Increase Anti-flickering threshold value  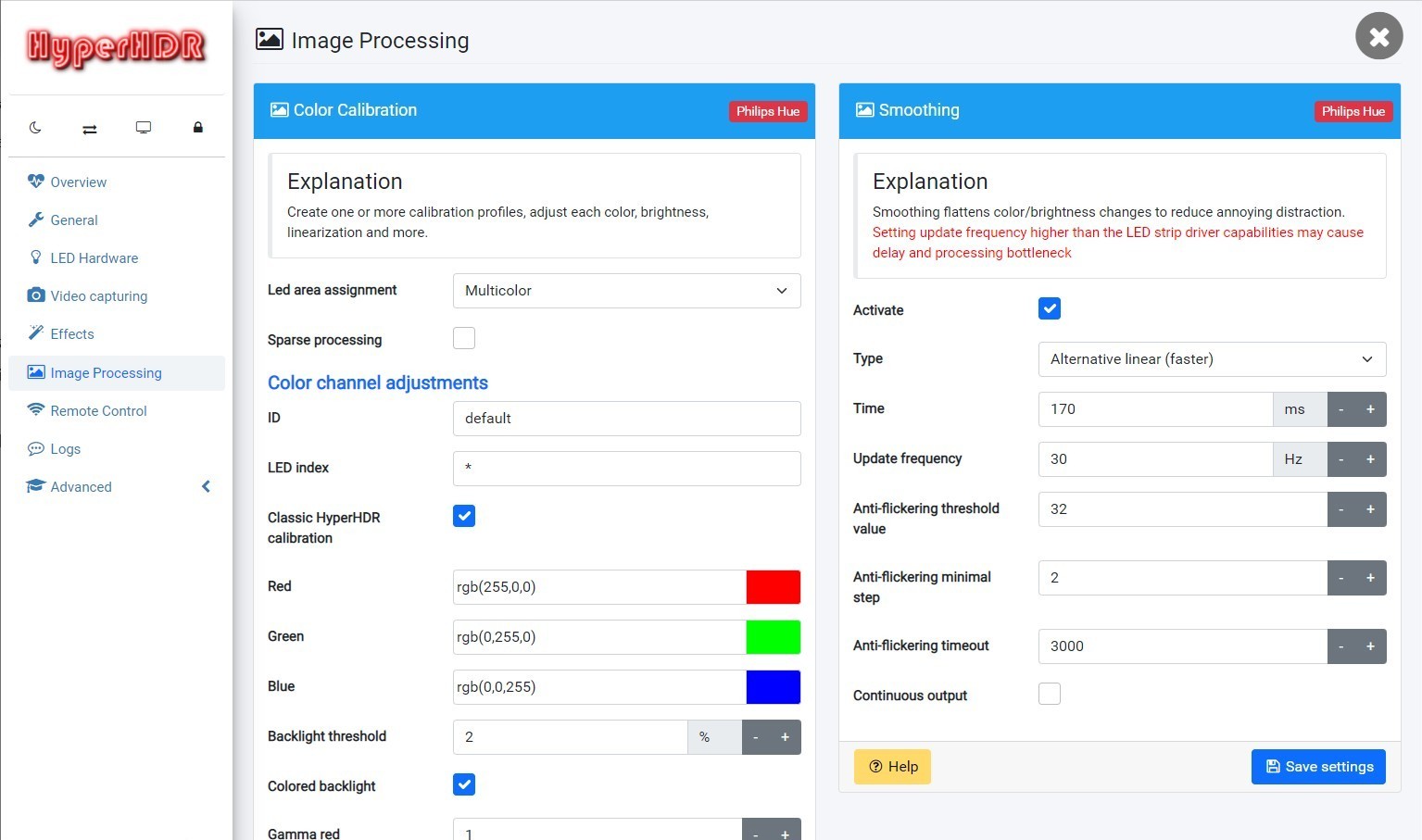pos(1371,509)
